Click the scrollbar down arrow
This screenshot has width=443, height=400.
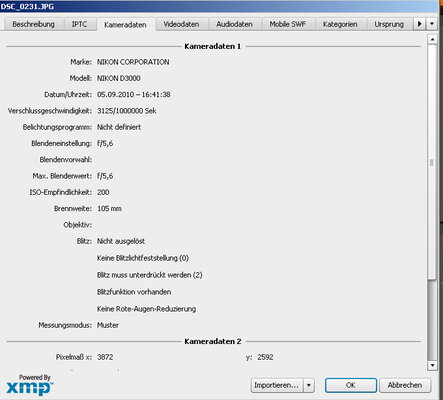pyautogui.click(x=432, y=365)
